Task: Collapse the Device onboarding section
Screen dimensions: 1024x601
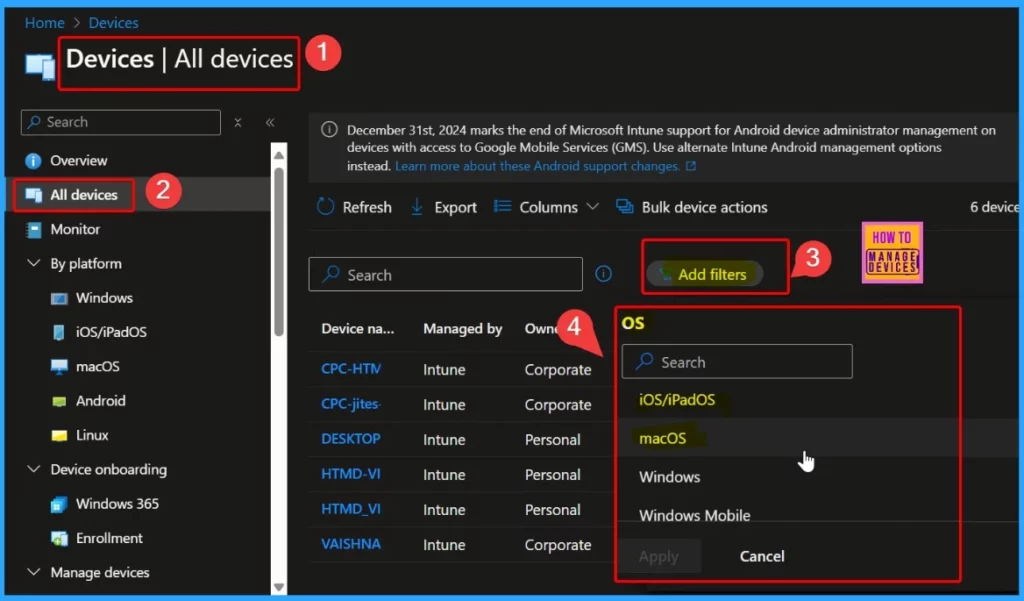Action: click(x=33, y=469)
